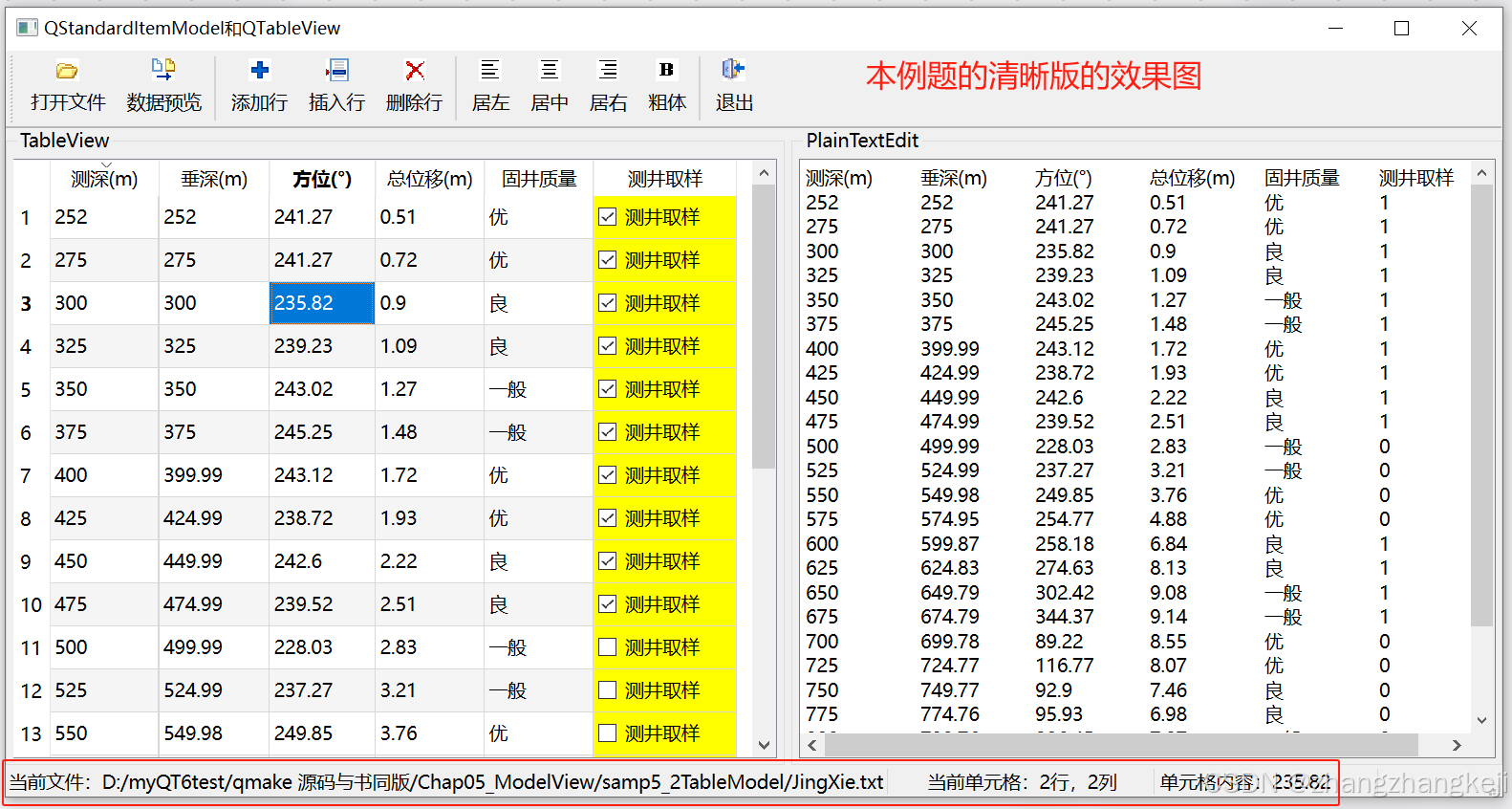1512x809 pixels.
Task: Select row header 1 in table
Action: pyautogui.click(x=32, y=217)
